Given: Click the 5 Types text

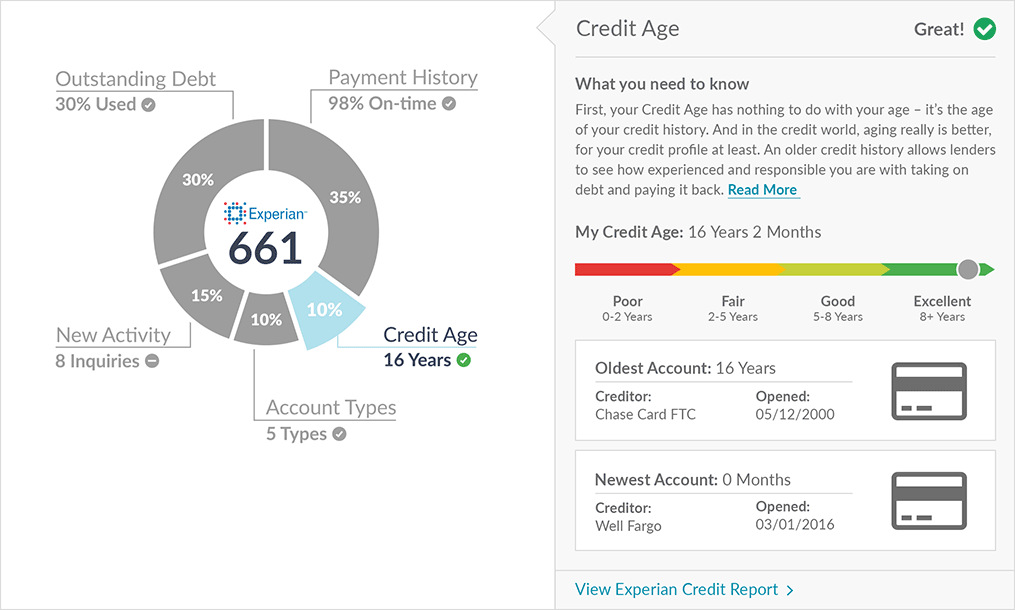Looking at the screenshot, I should (x=296, y=434).
